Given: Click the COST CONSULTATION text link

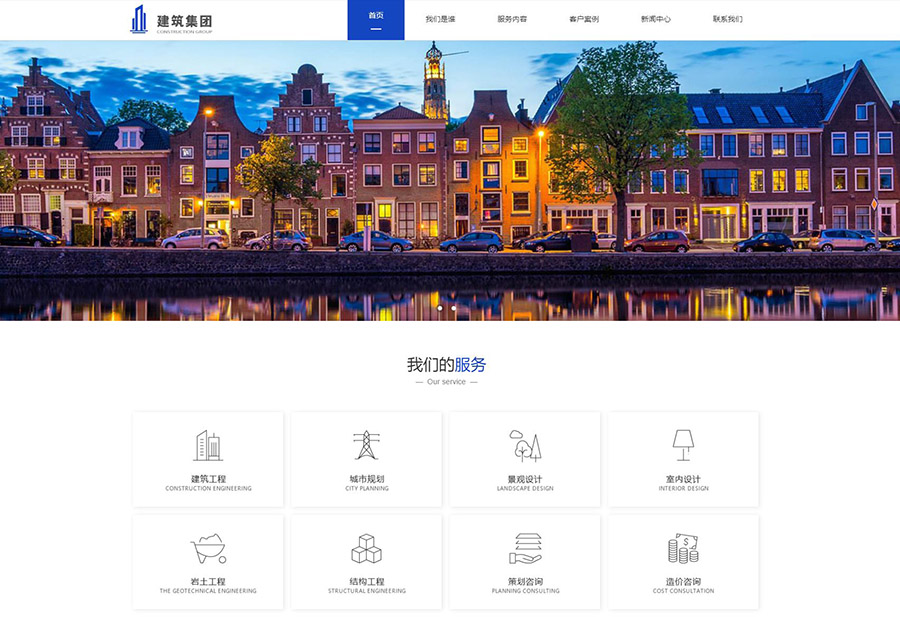Looking at the screenshot, I should click(x=683, y=591).
